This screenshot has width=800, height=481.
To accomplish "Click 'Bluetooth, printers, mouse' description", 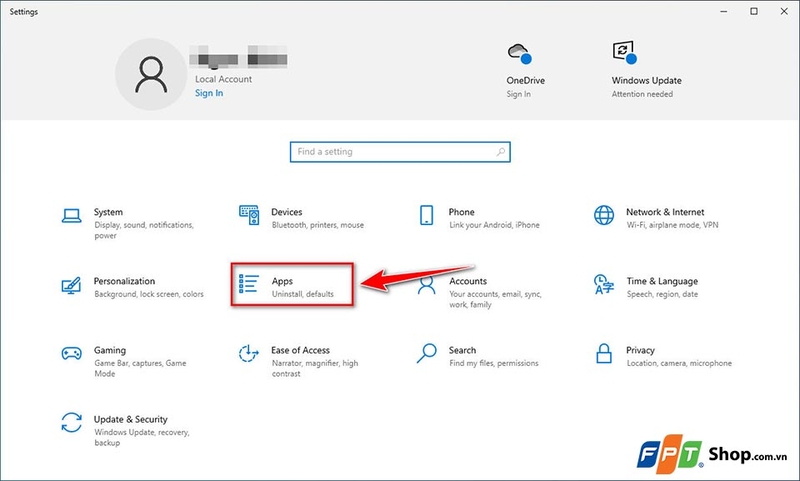I will pyautogui.click(x=318, y=225).
